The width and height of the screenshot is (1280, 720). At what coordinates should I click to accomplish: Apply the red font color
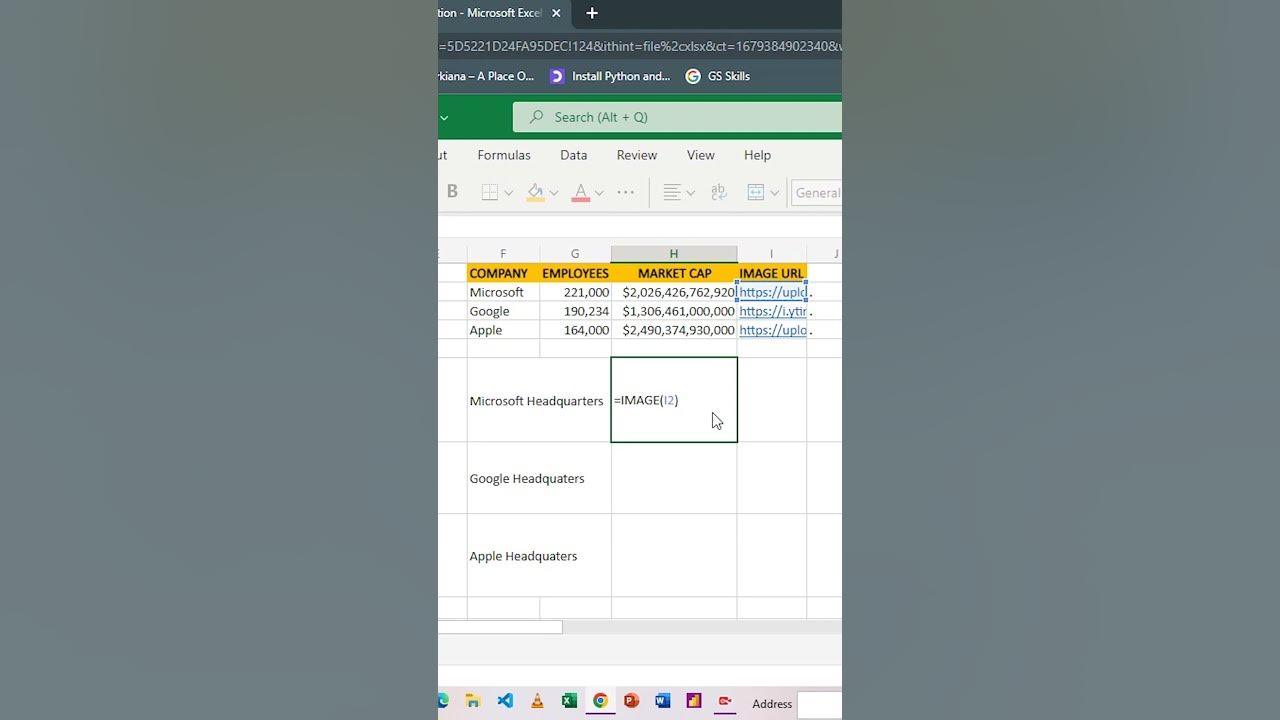pyautogui.click(x=581, y=192)
